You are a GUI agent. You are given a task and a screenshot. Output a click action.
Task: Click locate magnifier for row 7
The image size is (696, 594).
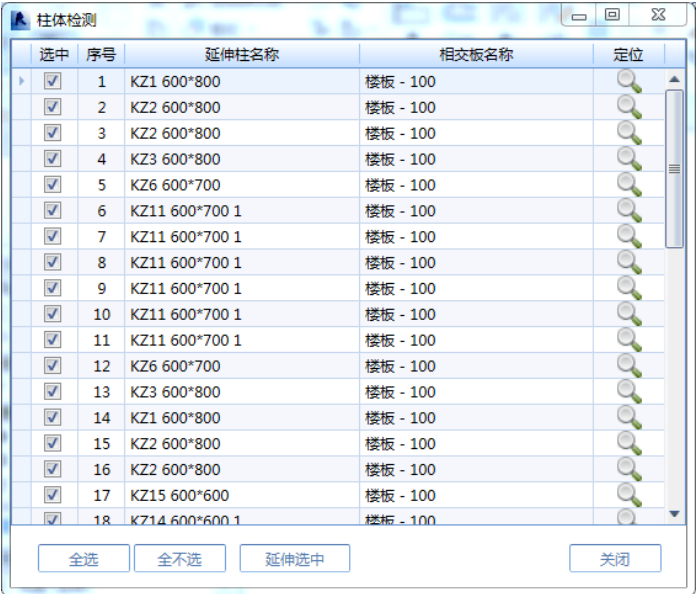pos(629,237)
